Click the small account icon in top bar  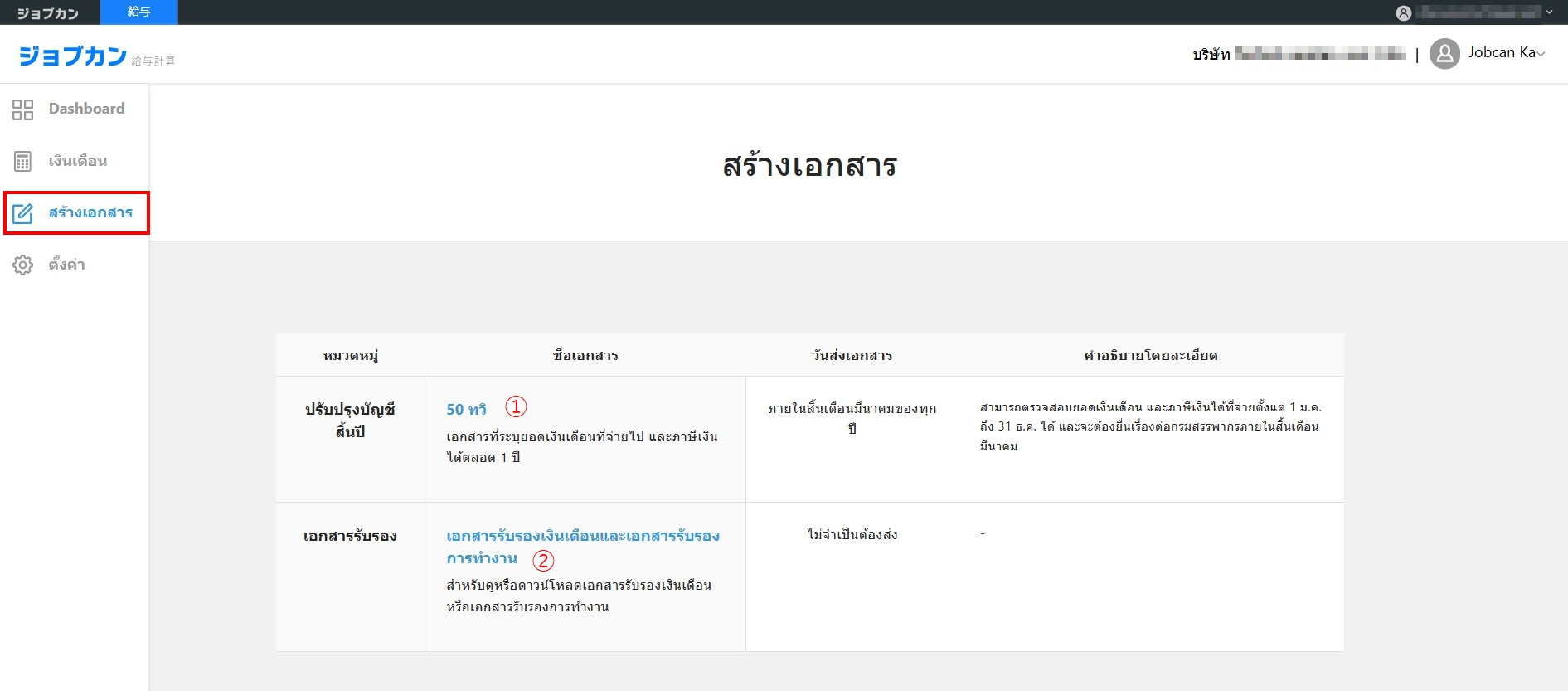click(1403, 12)
